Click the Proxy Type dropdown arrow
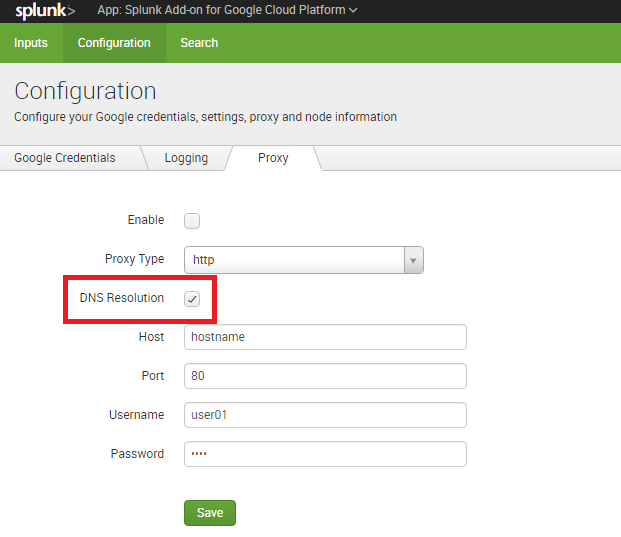This screenshot has height=537, width=621. 413,260
